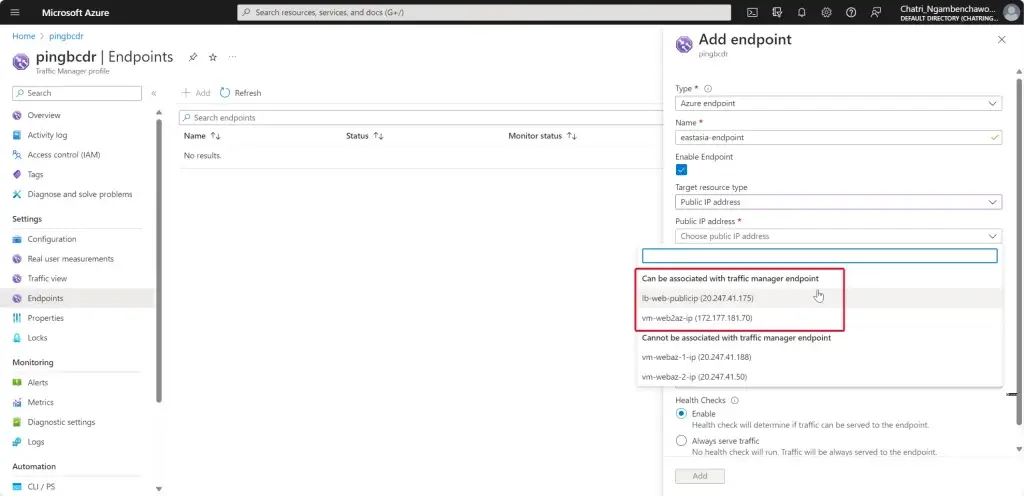Sort endpoints by Name column arrows
The width and height of the screenshot is (1024, 496).
(216, 136)
